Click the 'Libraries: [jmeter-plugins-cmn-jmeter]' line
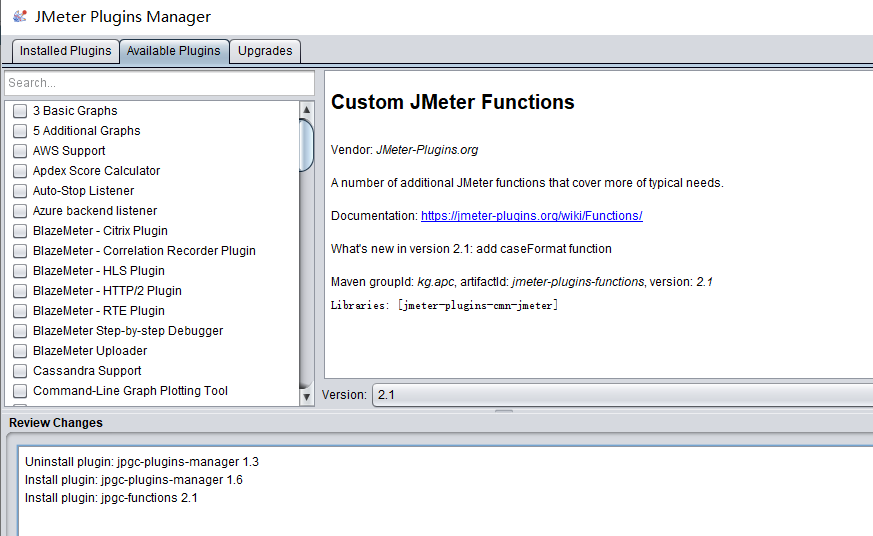This screenshot has width=873, height=536. pyautogui.click(x=444, y=306)
